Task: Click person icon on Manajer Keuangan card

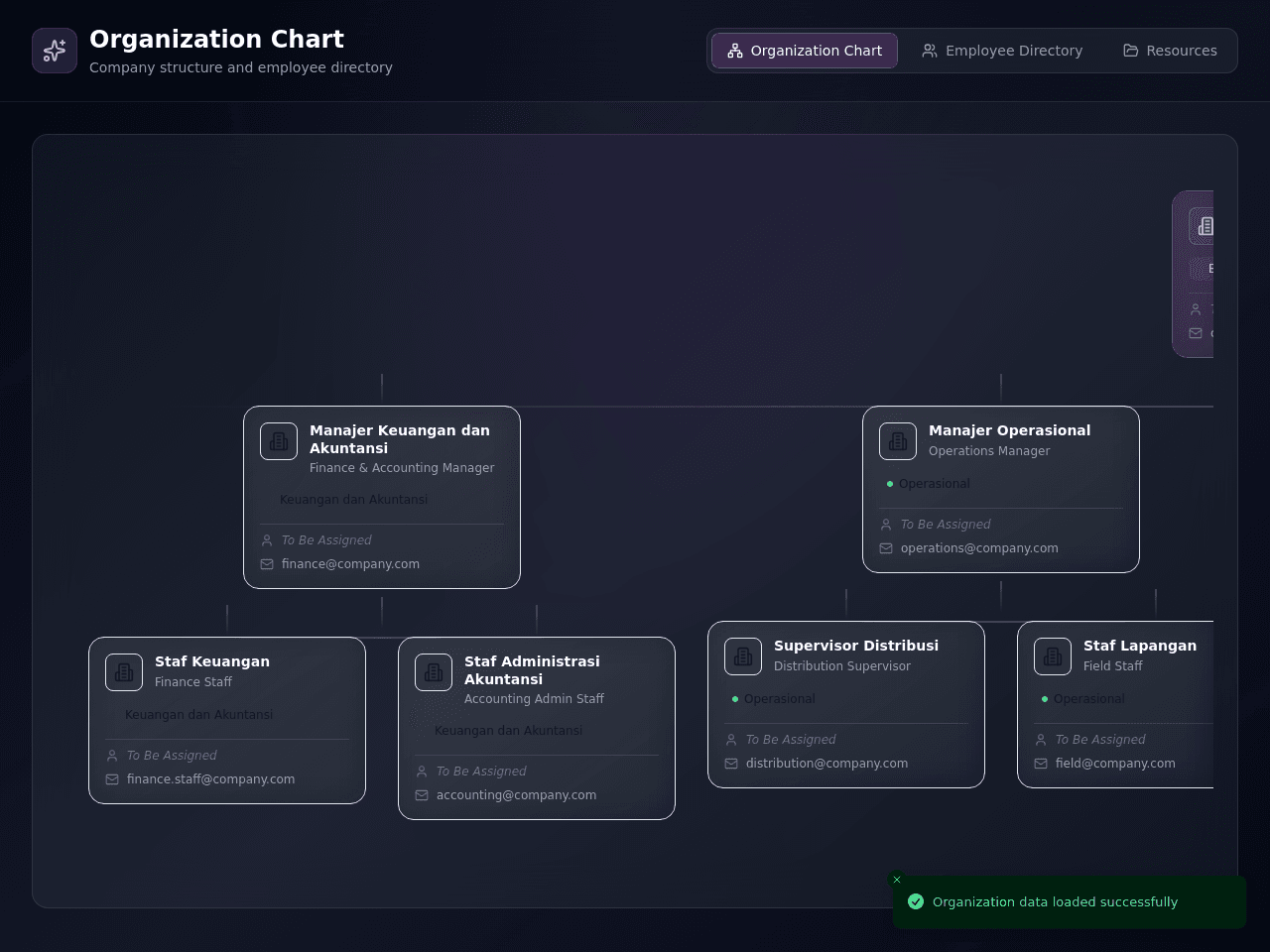Action: click(267, 540)
